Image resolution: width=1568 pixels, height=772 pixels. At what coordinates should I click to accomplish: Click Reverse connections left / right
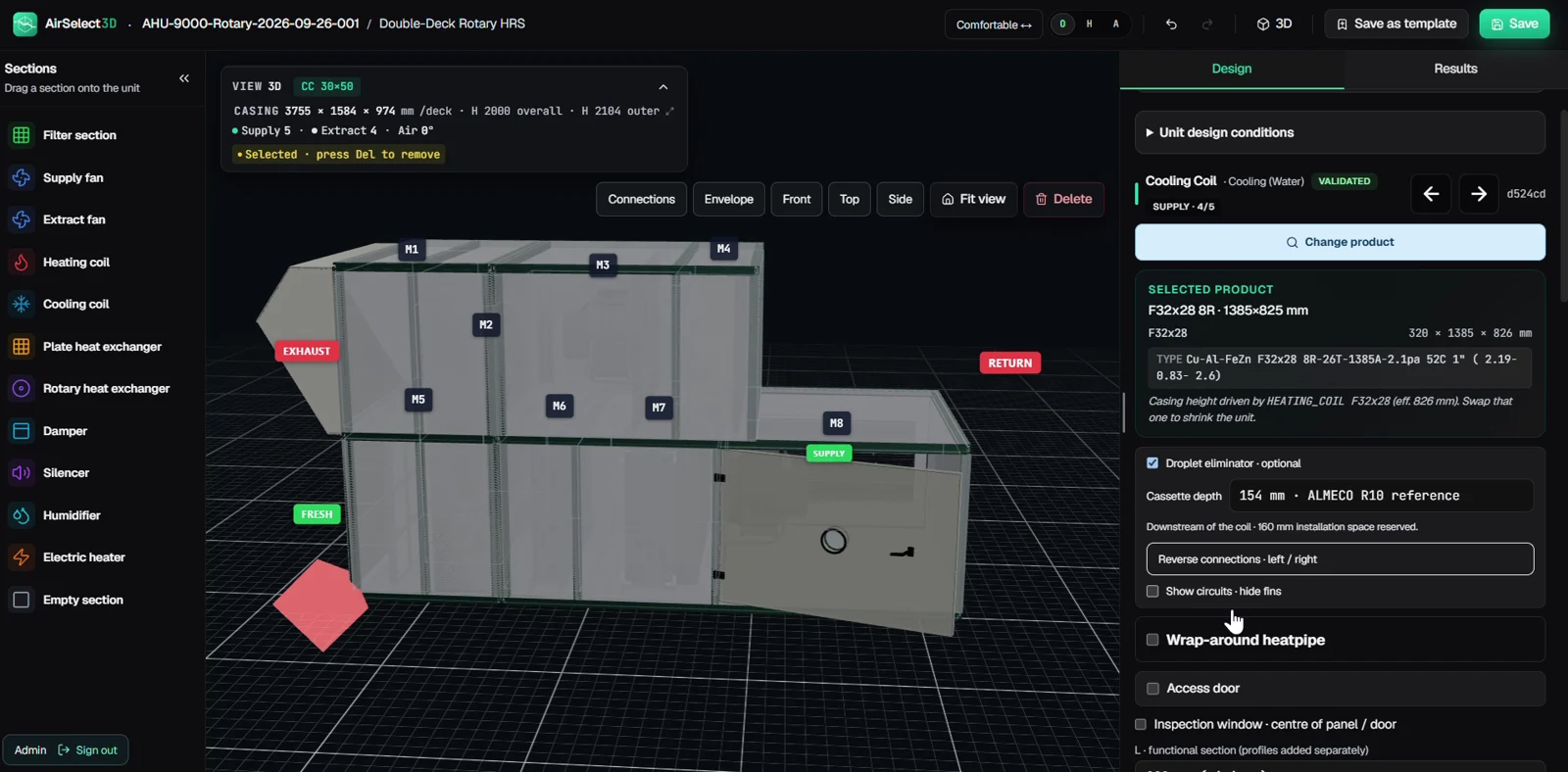1340,559
